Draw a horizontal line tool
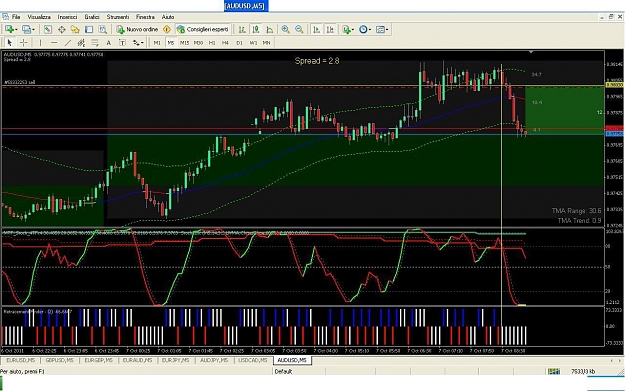Screen dimensions: 625x391 click(x=54, y=43)
